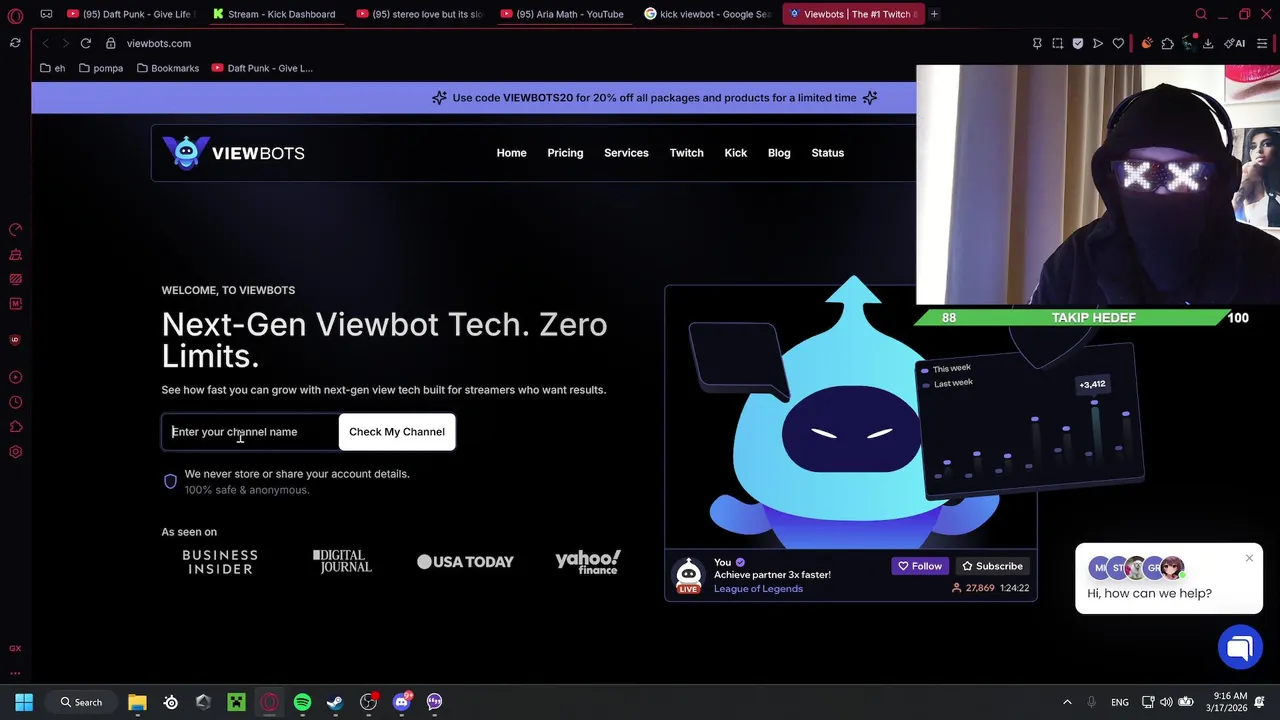Viewport: 1280px width, 720px height.
Task: Click the Business Insider logo
Action: point(220,562)
